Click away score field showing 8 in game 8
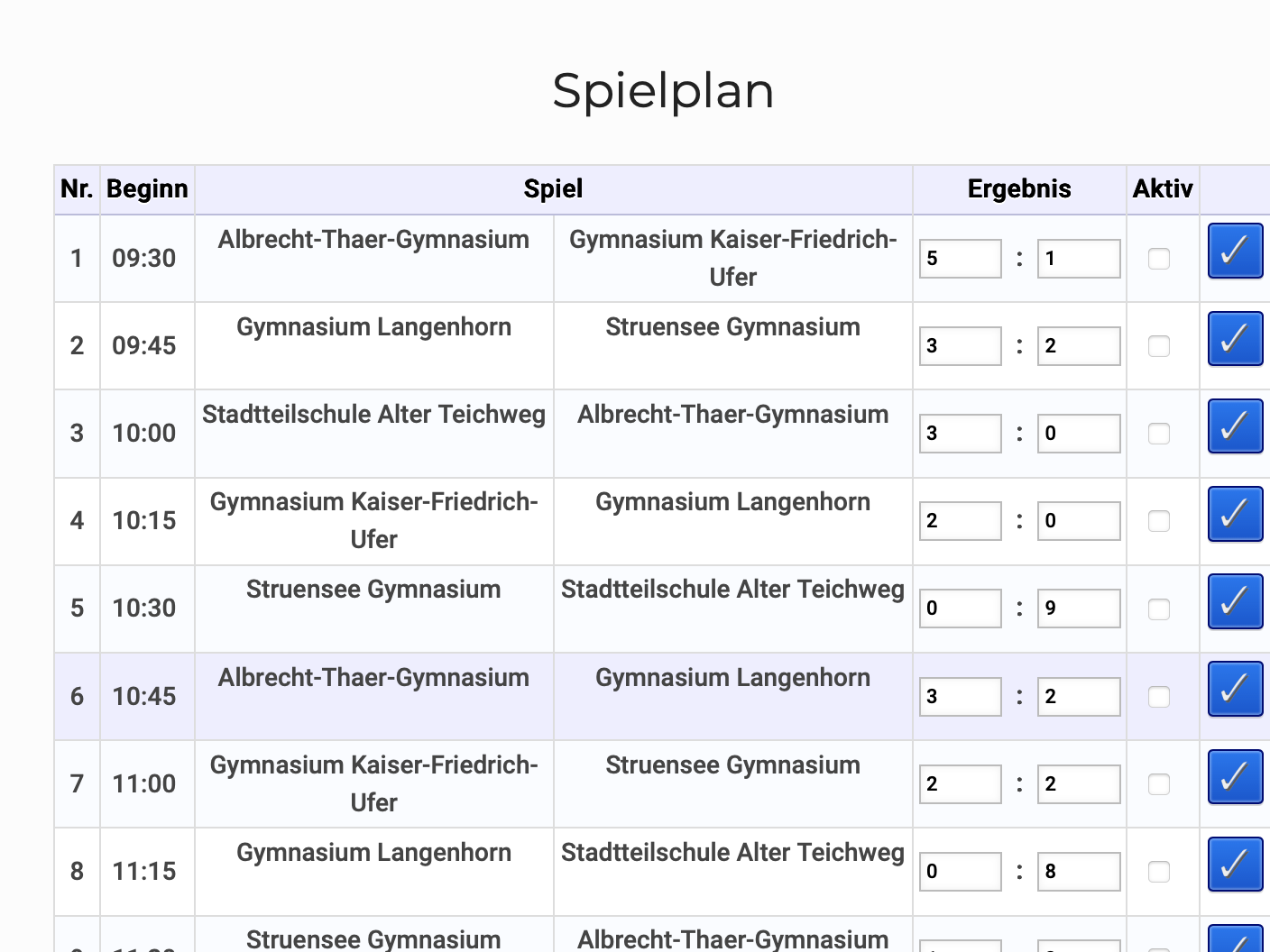Screen dimensions: 1270x952 [x=1078, y=872]
